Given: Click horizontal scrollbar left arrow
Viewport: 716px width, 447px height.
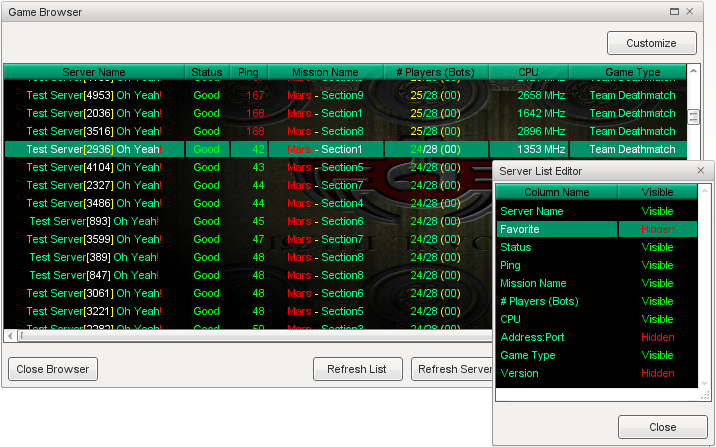Looking at the screenshot, I should click(x=11, y=336).
